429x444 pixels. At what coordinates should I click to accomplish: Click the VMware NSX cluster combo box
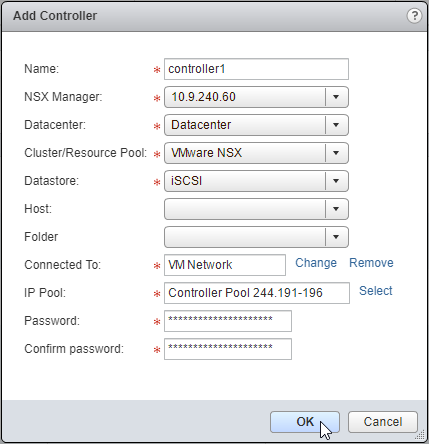(x=256, y=153)
